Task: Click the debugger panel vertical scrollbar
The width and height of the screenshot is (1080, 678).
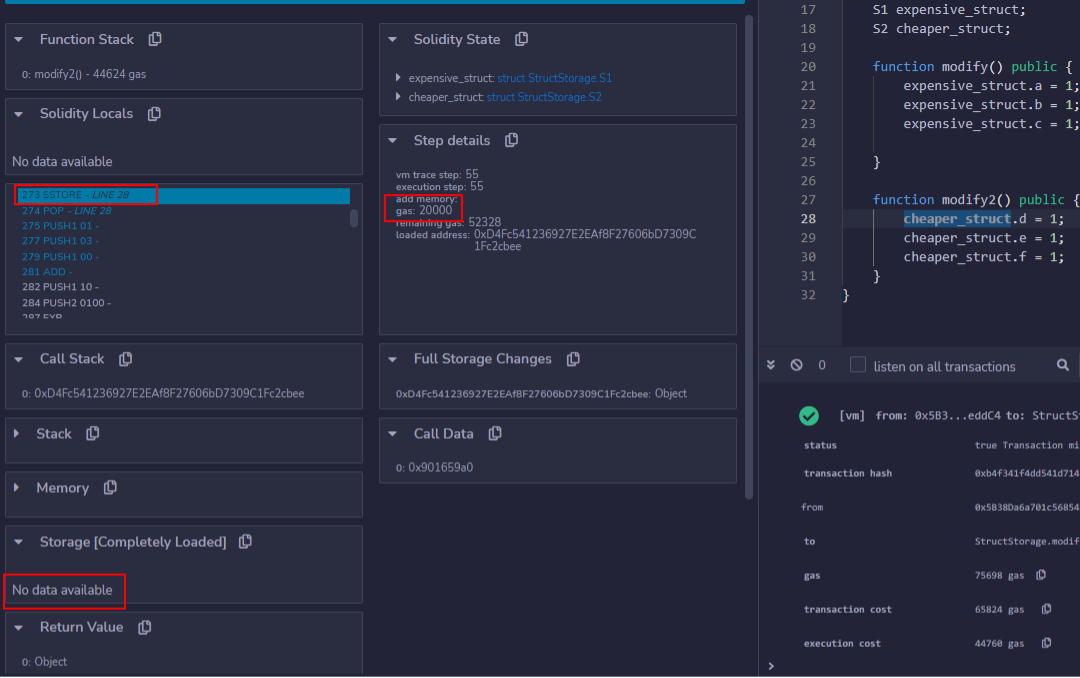Action: [x=749, y=255]
